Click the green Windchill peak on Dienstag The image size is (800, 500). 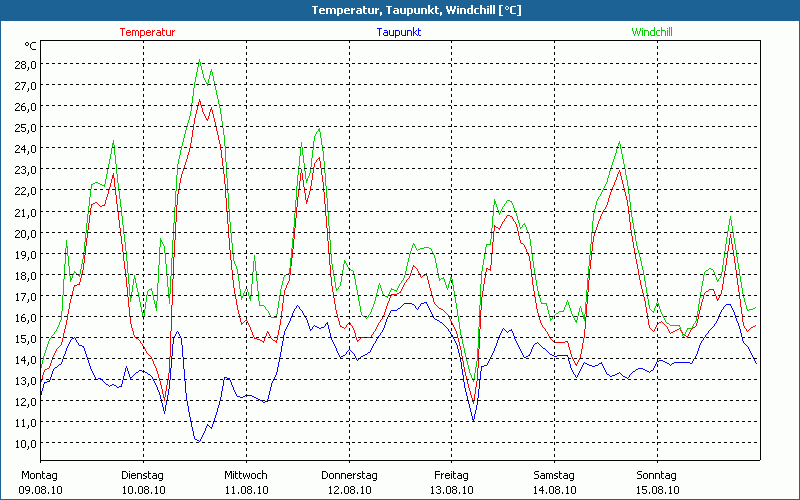point(199,60)
